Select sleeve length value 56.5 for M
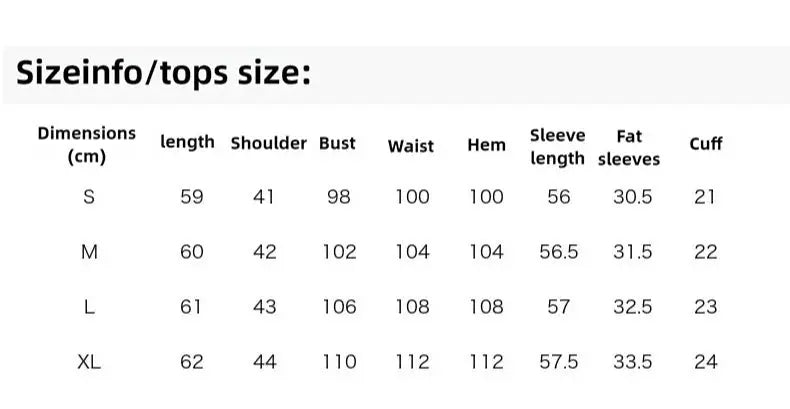Image resolution: width=790 pixels, height=409 pixels. click(x=559, y=251)
